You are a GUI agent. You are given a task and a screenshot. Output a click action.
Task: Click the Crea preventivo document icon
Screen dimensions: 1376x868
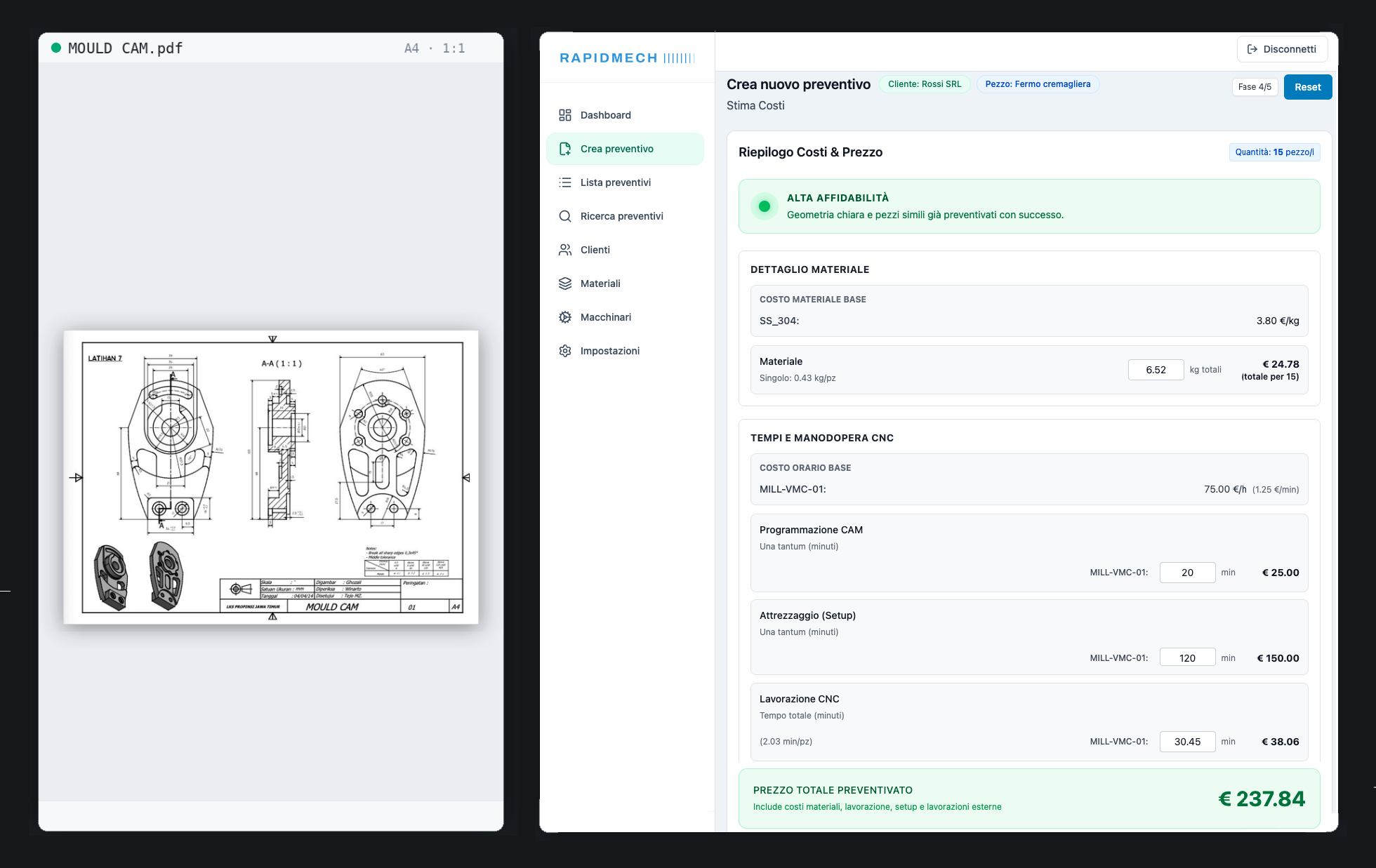pos(565,149)
